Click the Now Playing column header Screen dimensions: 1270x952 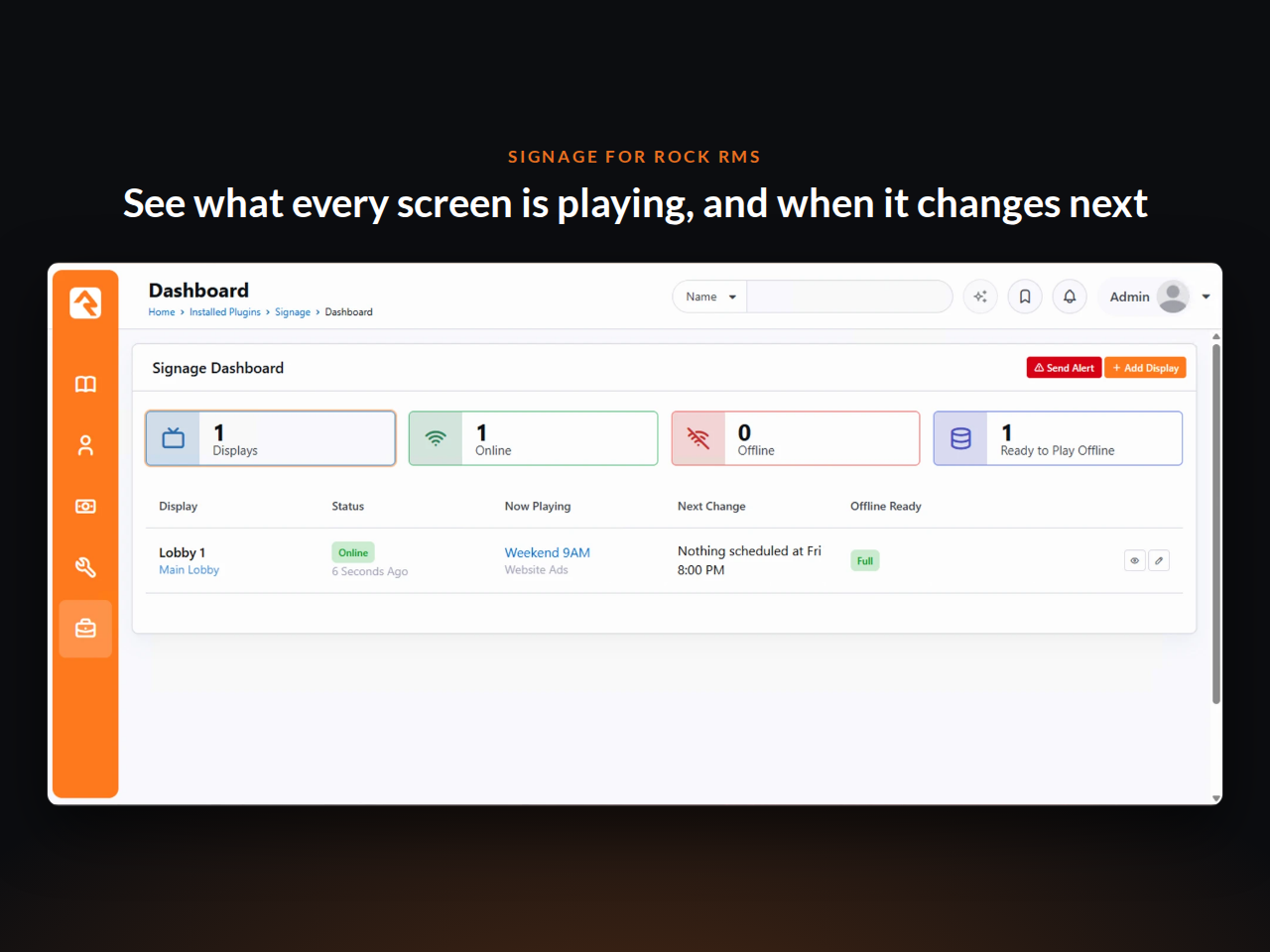coord(538,507)
